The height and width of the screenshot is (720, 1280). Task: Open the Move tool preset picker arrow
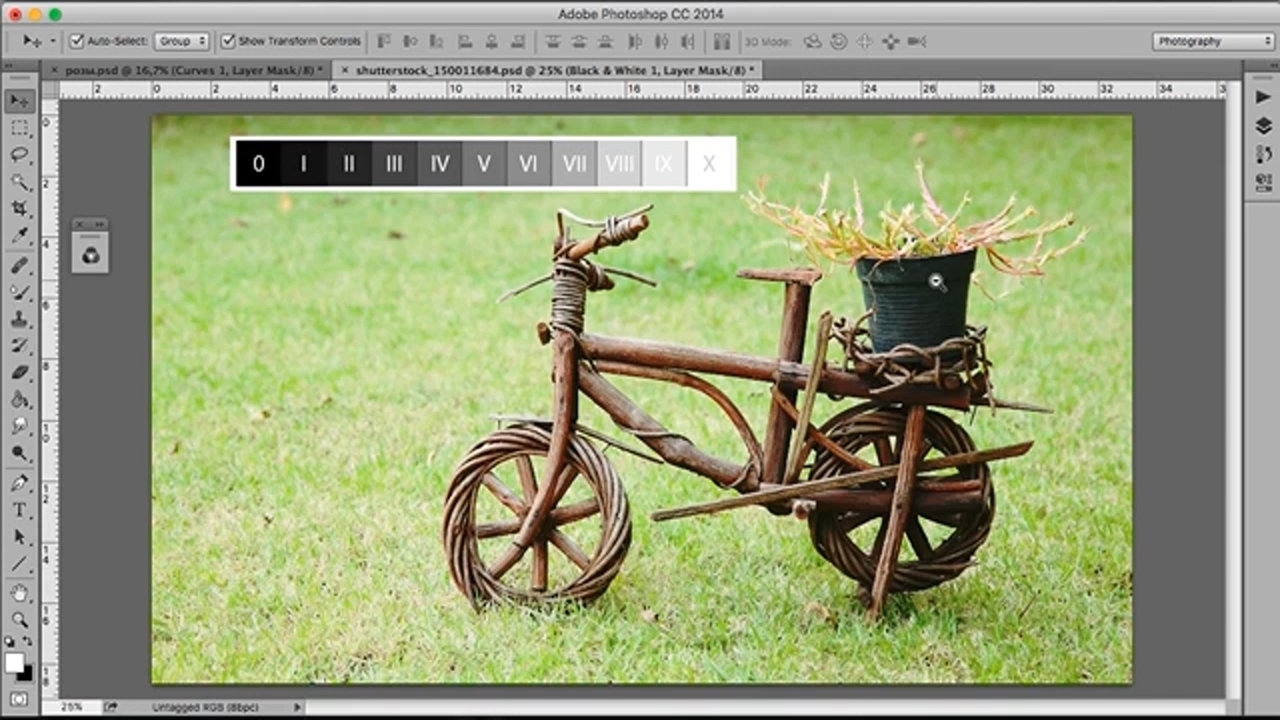pos(53,41)
